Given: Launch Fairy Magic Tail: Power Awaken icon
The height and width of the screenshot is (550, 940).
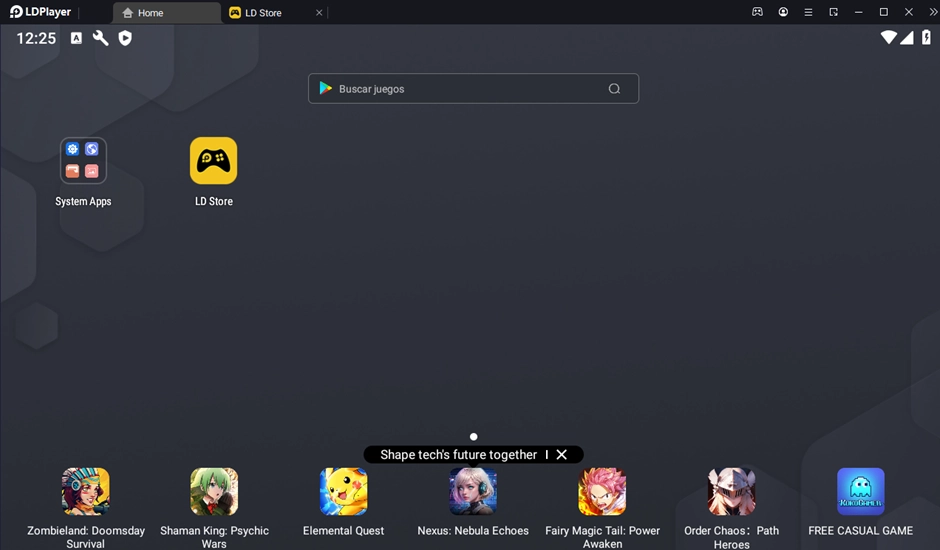Looking at the screenshot, I should [x=602, y=491].
